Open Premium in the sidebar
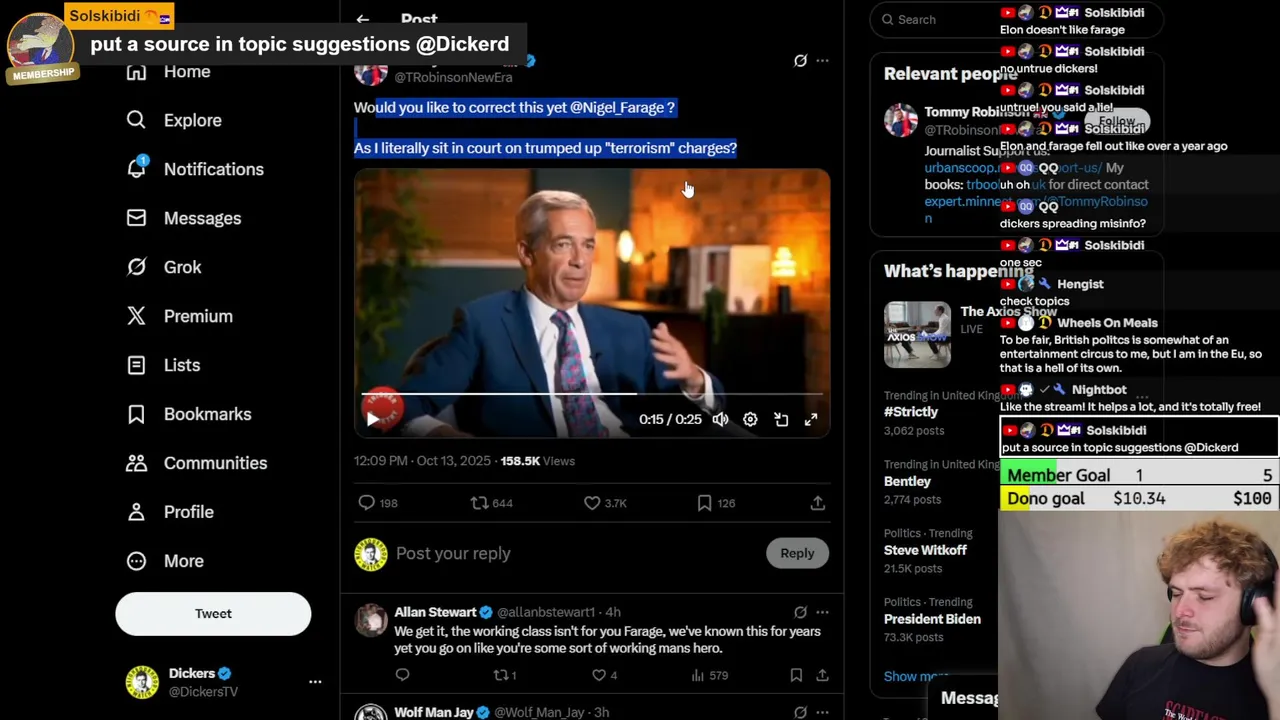Viewport: 1280px width, 720px height. (179, 316)
